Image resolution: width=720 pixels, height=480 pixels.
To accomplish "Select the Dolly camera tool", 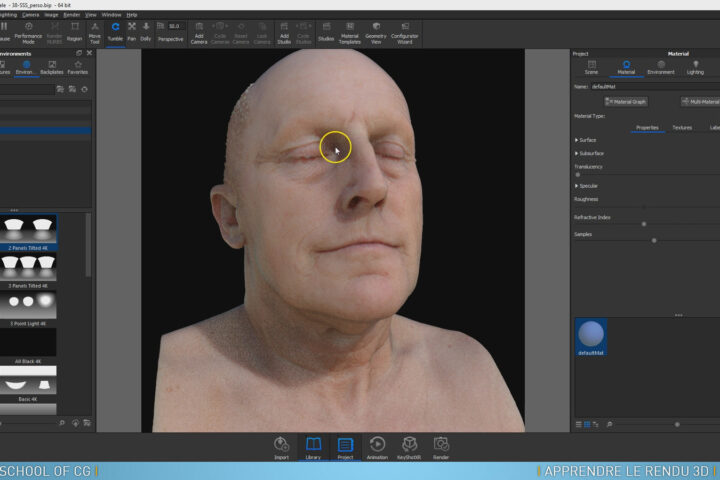I will (x=146, y=32).
